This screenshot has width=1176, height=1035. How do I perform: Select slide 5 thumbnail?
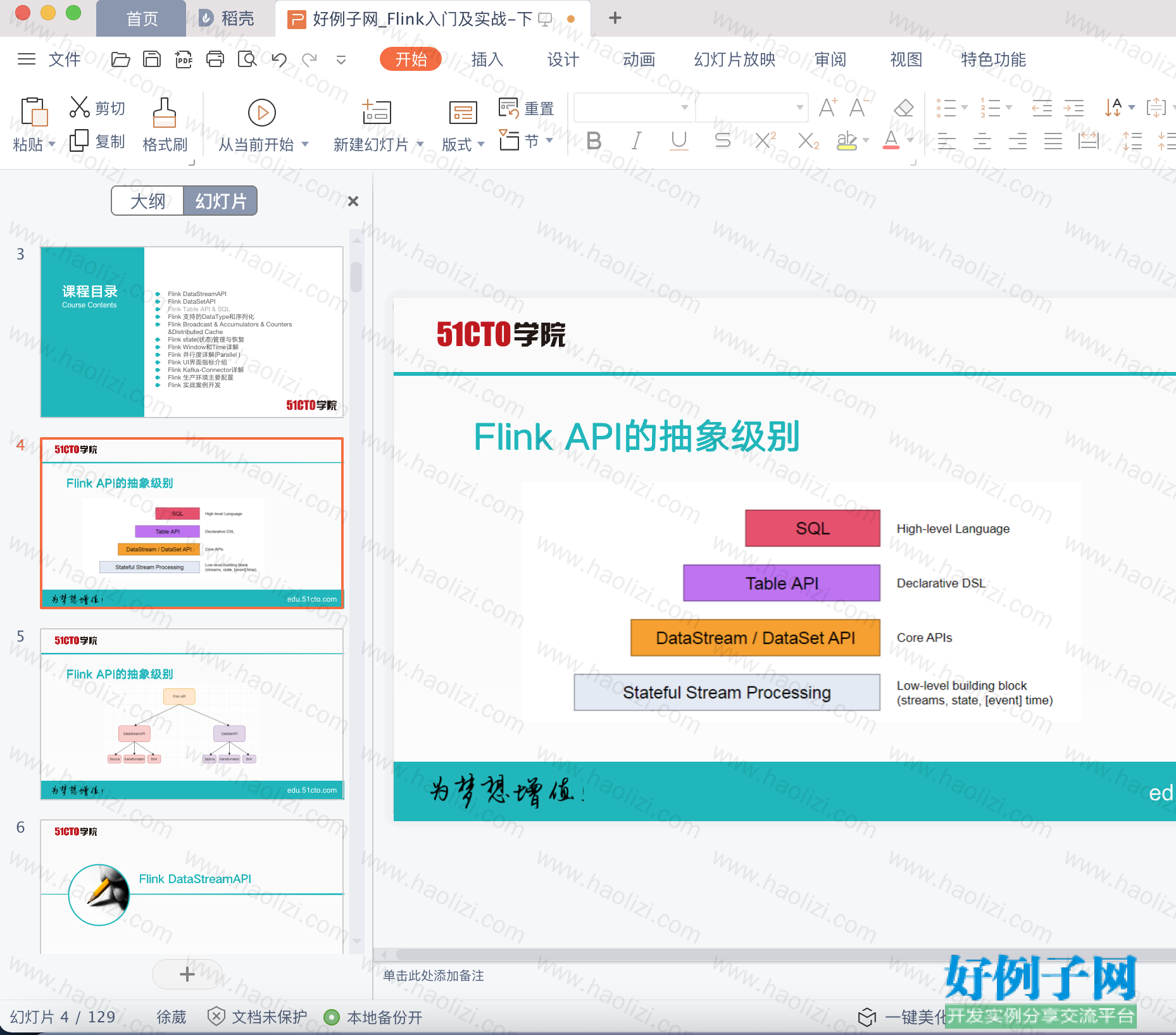[x=192, y=714]
